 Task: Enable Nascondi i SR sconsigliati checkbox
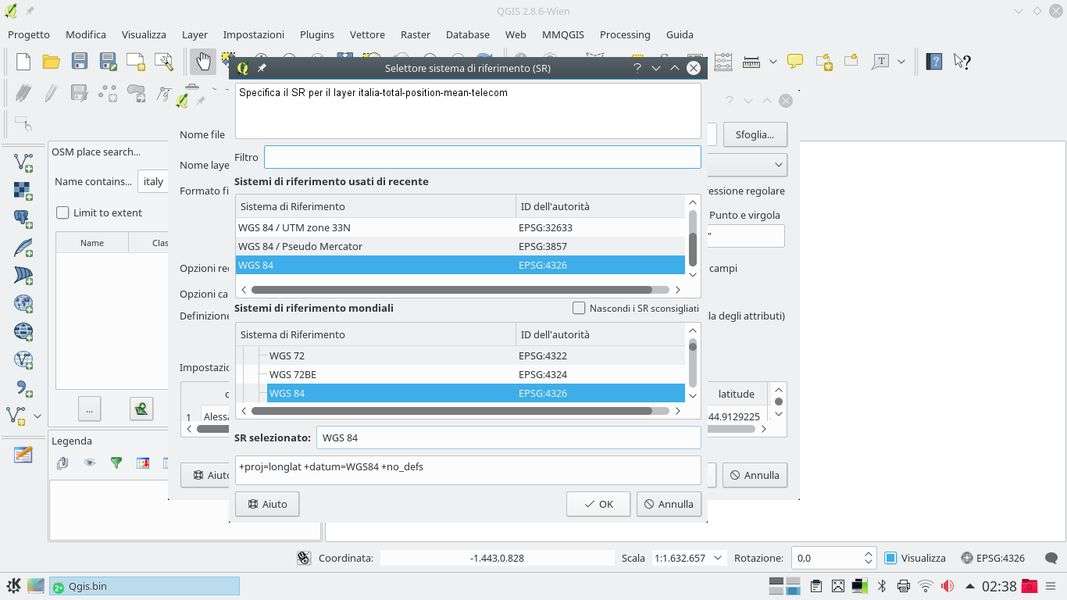click(578, 308)
